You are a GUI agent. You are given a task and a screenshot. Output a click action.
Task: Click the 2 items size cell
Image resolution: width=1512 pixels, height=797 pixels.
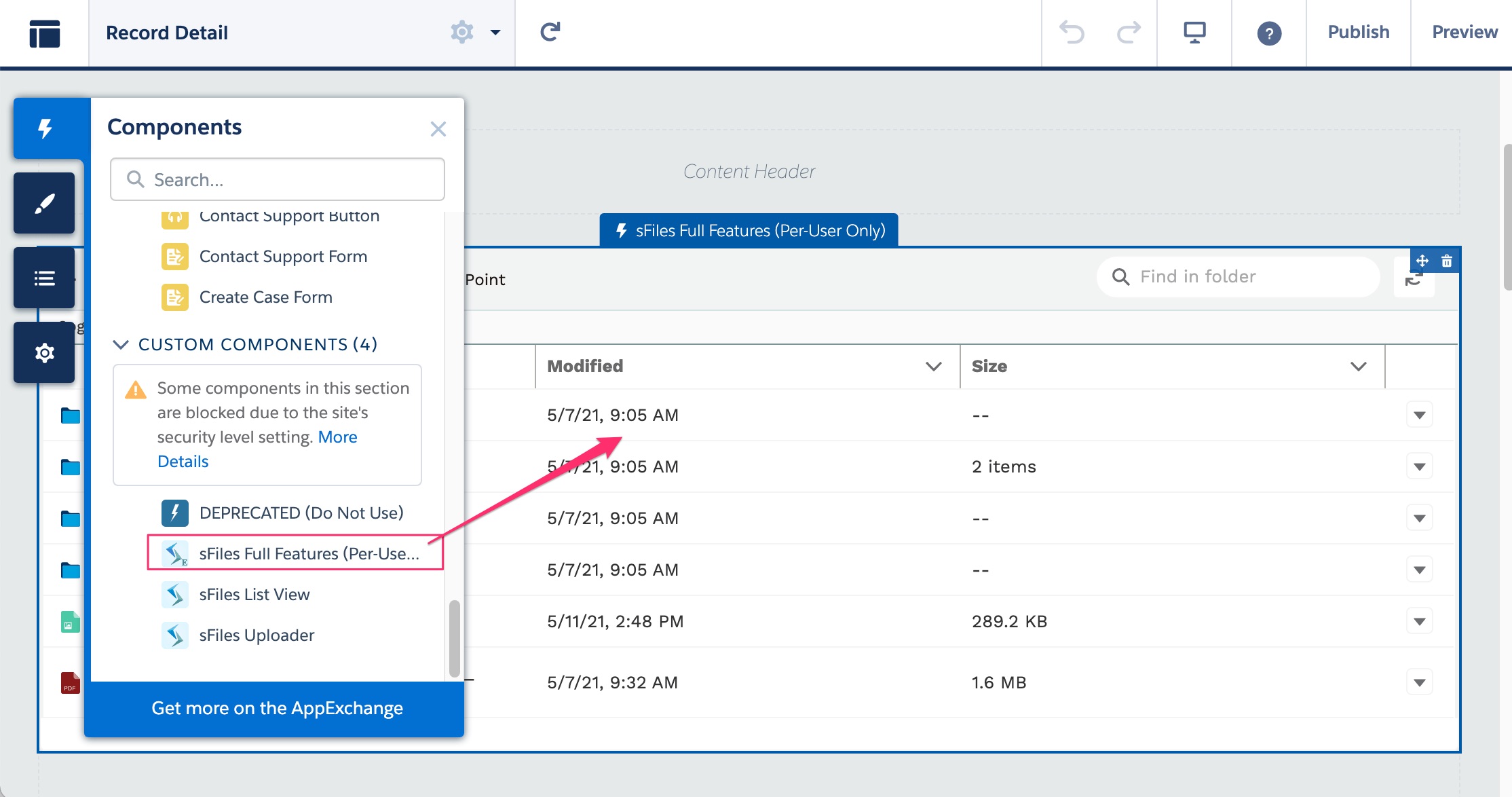[1004, 466]
